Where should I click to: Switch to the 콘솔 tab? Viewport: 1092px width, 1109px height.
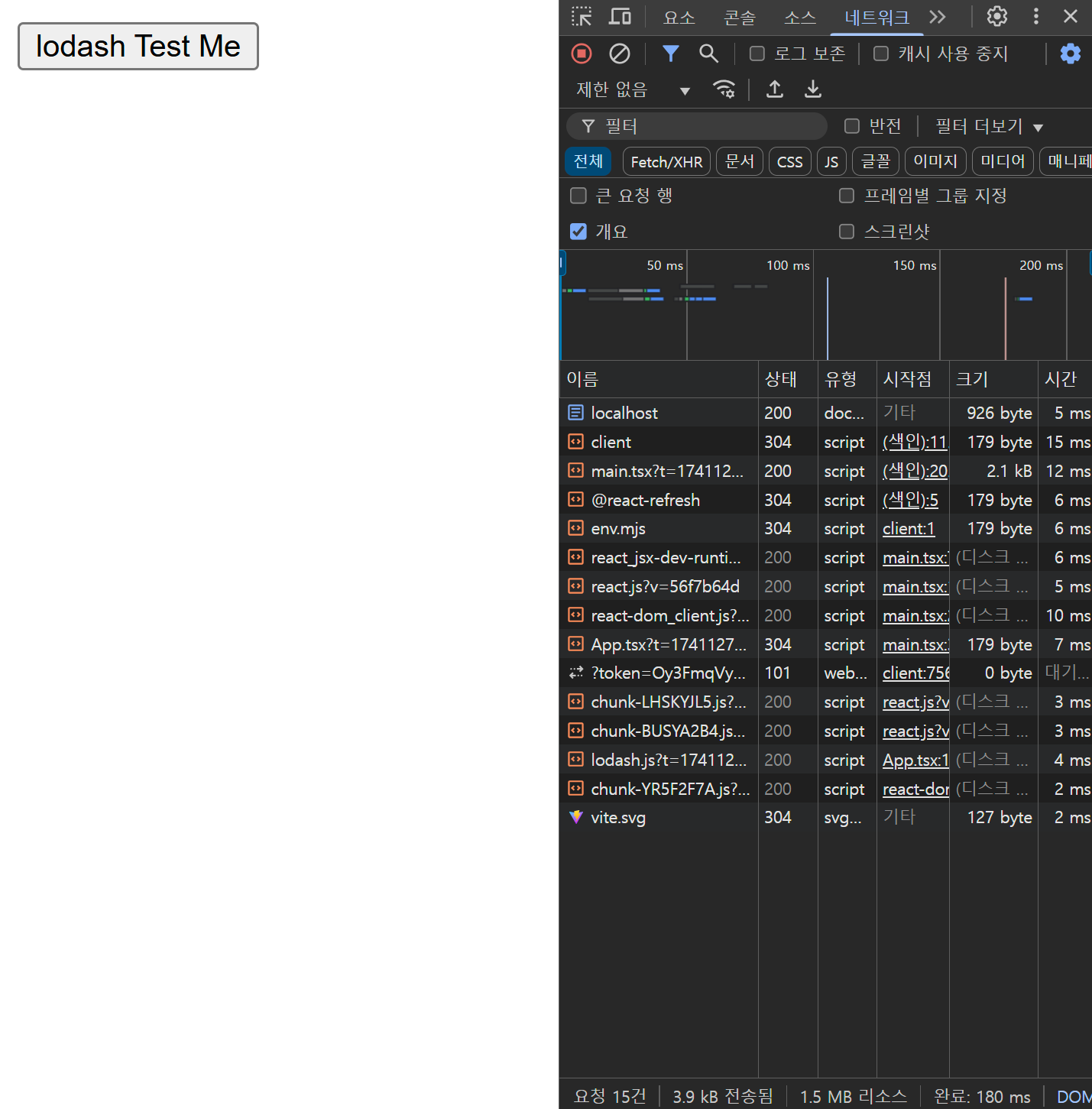(739, 18)
